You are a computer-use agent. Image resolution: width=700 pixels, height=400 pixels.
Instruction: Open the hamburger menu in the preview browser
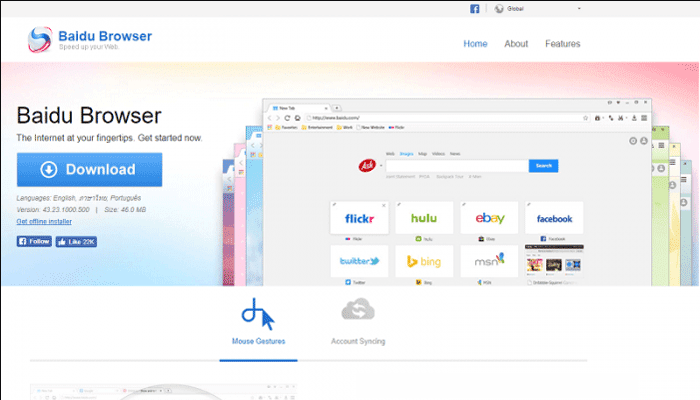pos(644,118)
